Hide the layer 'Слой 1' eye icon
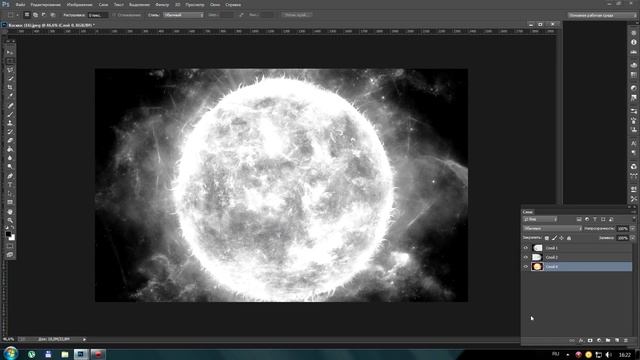Screen dimensions: 640x360 [526, 248]
